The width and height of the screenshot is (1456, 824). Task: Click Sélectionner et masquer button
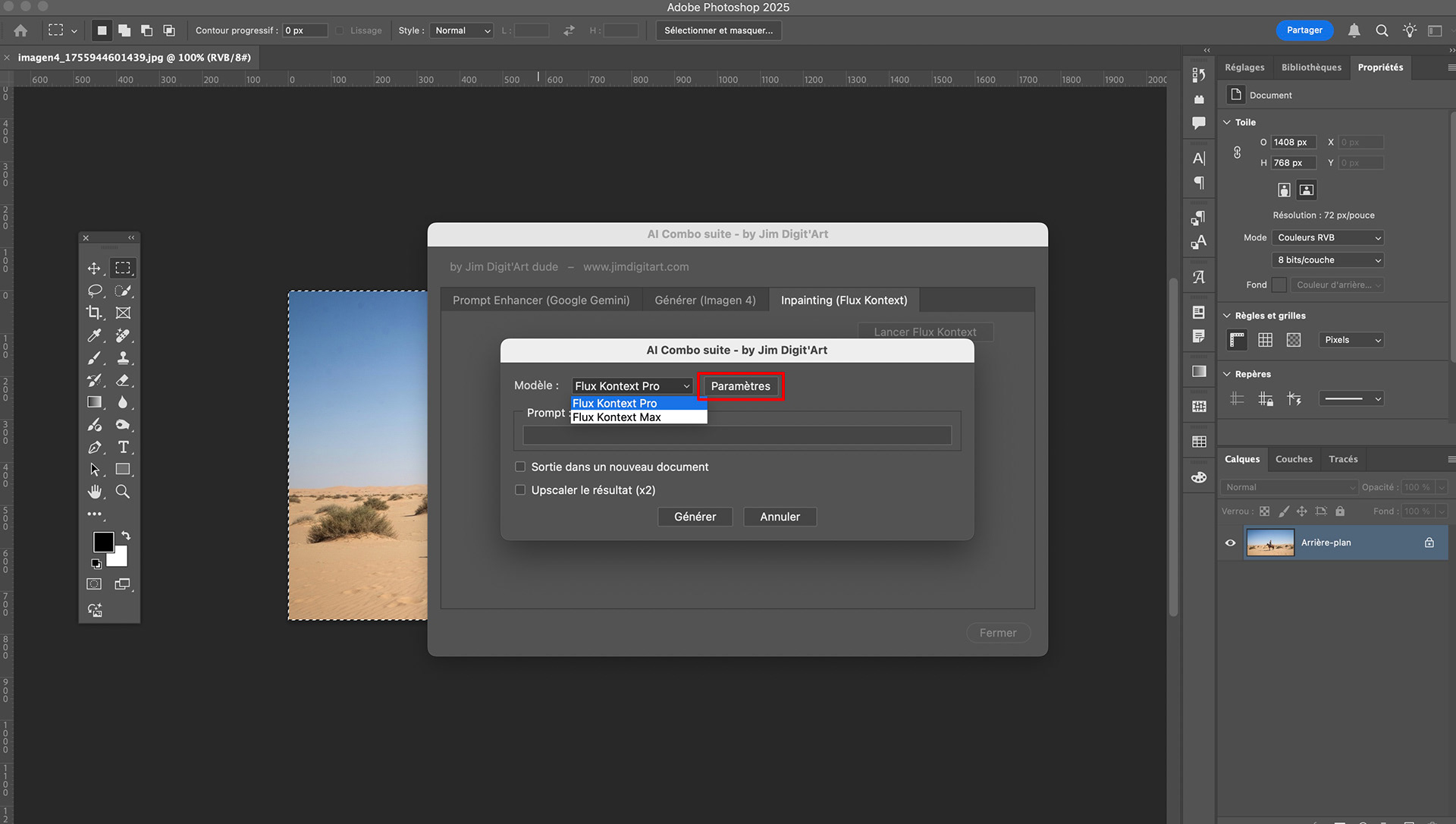coord(718,30)
